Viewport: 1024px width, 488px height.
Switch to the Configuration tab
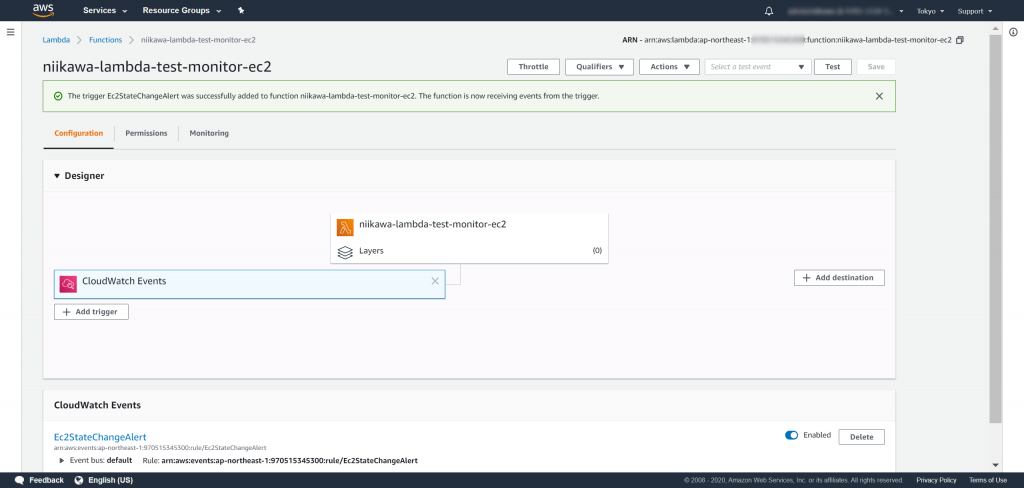point(78,133)
